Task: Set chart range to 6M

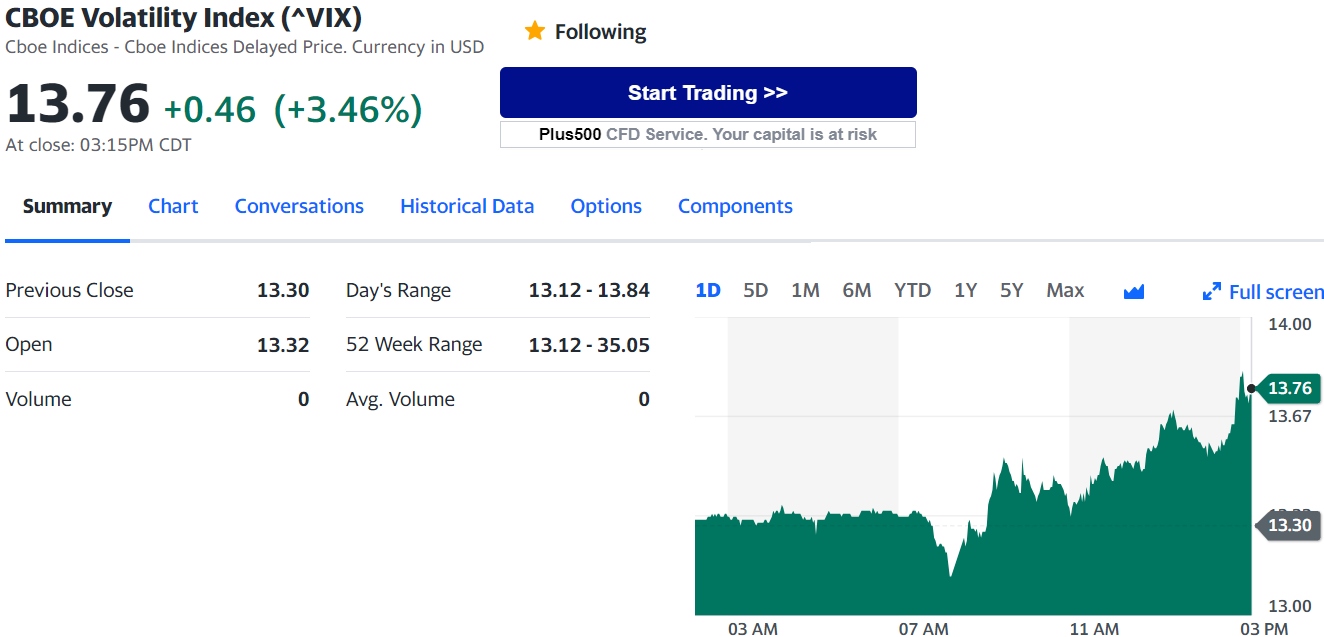Action: click(857, 290)
